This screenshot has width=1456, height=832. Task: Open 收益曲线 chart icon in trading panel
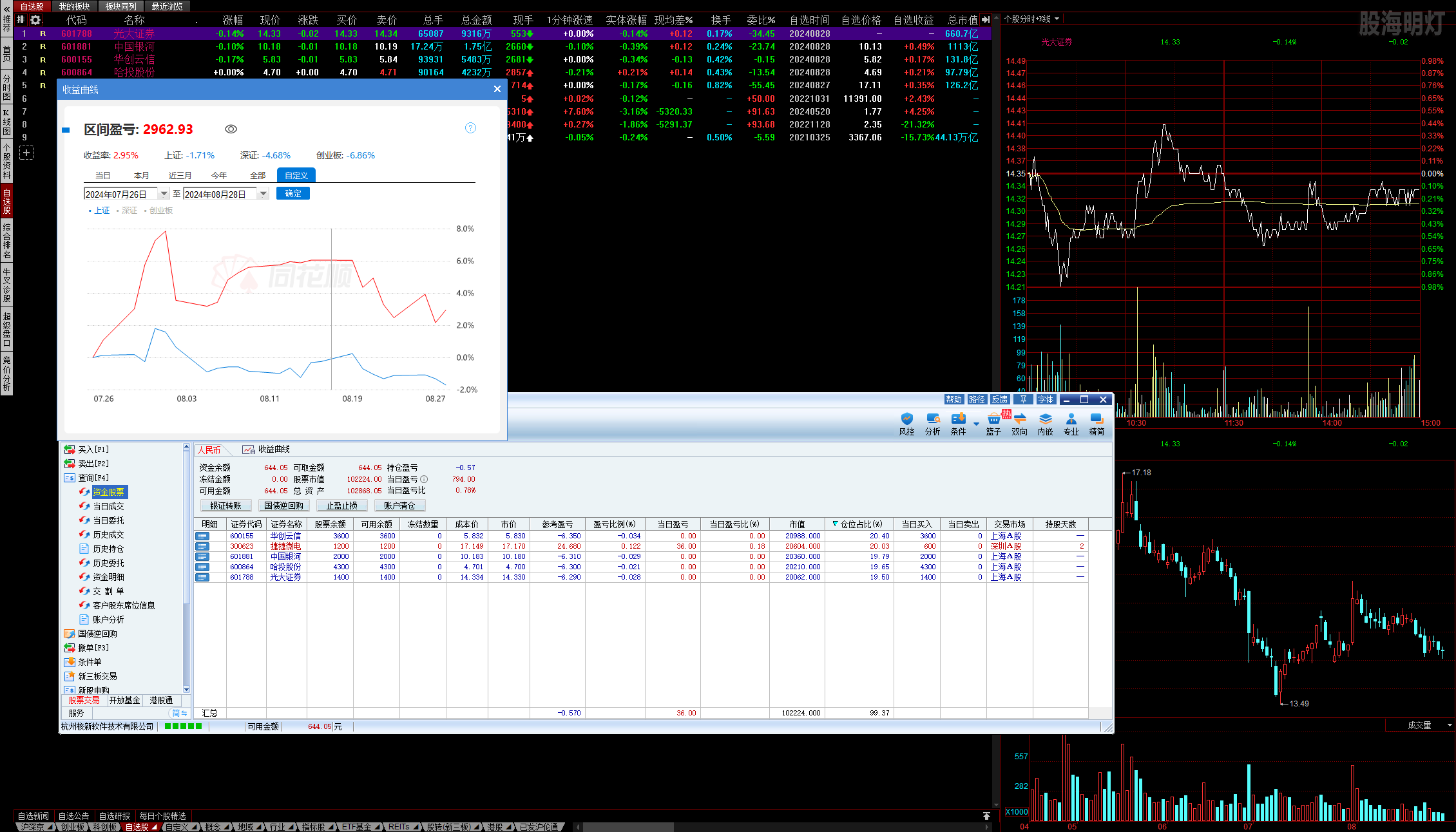(x=248, y=449)
